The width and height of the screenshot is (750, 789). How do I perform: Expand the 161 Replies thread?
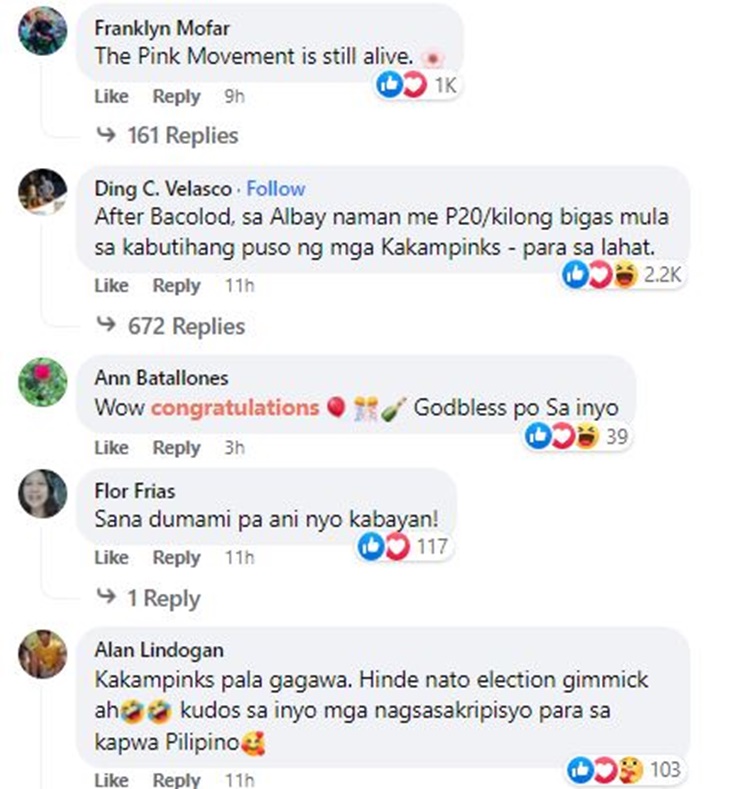tap(167, 135)
